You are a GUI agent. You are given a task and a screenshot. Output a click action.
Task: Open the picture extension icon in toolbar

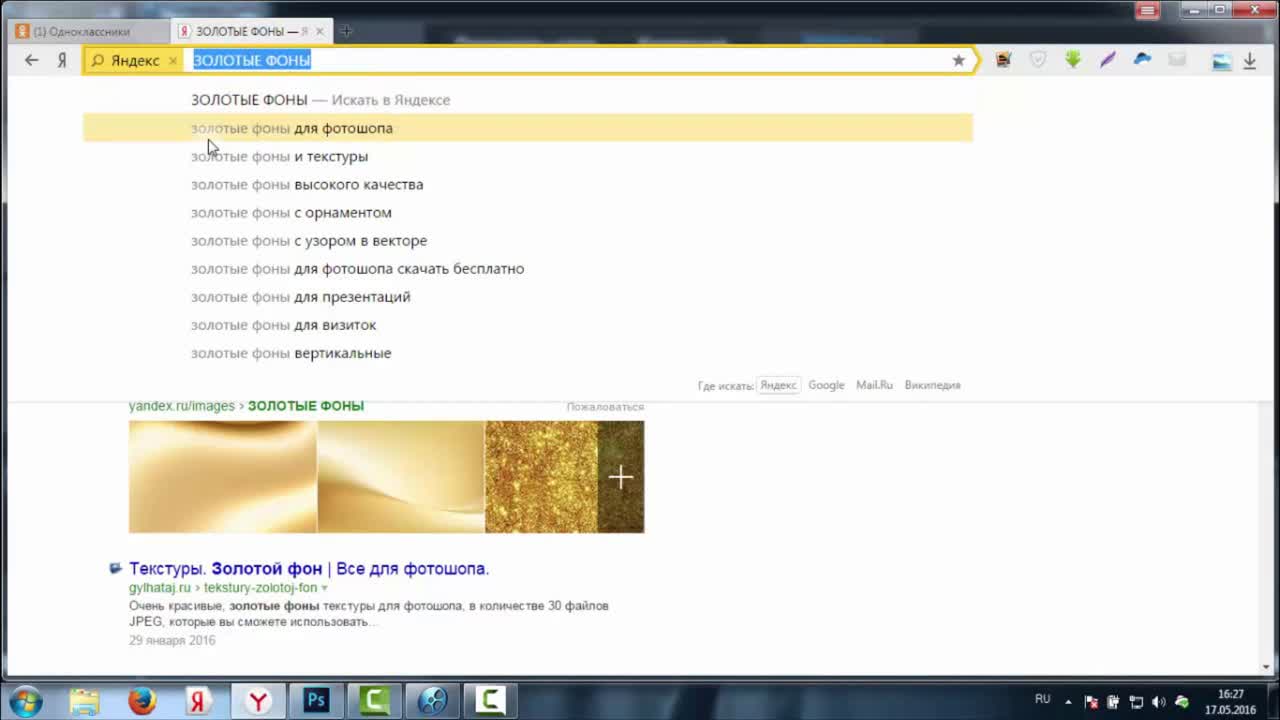point(1221,61)
